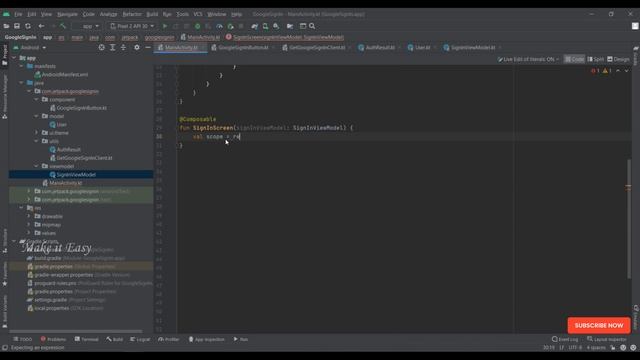Open Project panel gear options
The height and width of the screenshot is (360, 640).
[137, 47]
